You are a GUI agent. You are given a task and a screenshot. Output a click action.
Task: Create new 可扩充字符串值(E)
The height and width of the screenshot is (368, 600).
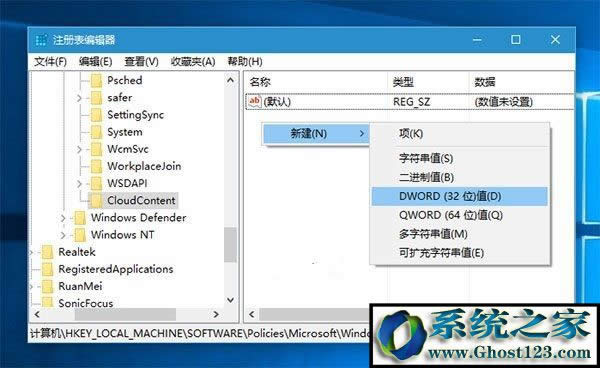tap(460, 252)
